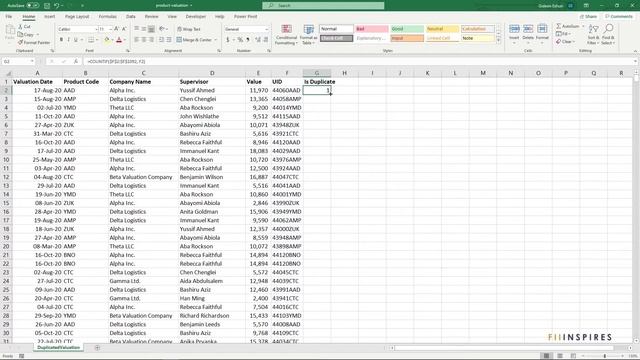This screenshot has width=640, height=360.
Task: Click Decrease Decimal icon
Action: (266, 40)
